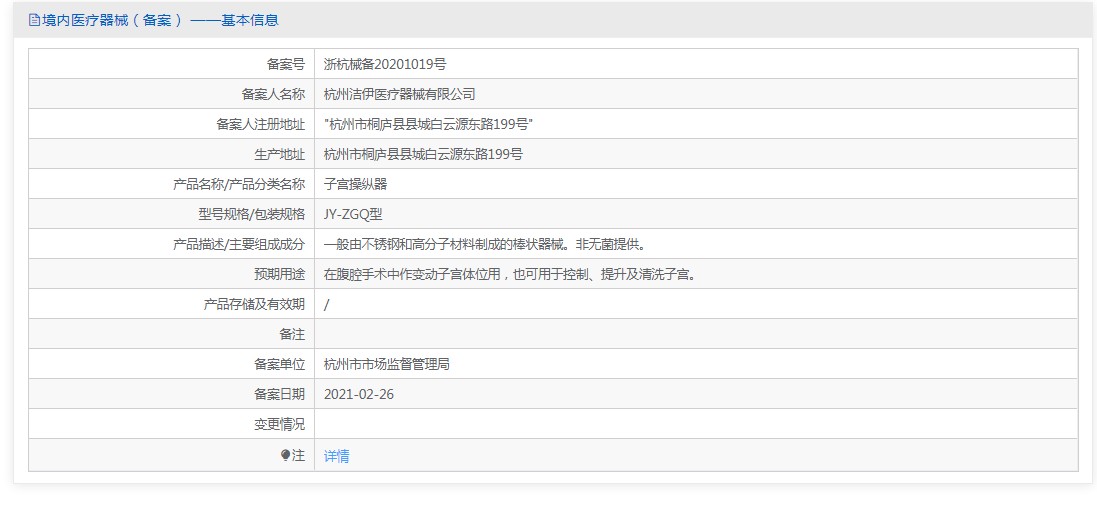Click the description 一般由不锈钢和高分子材料制成的棒状器械
This screenshot has height=509, width=1097.
point(447,245)
